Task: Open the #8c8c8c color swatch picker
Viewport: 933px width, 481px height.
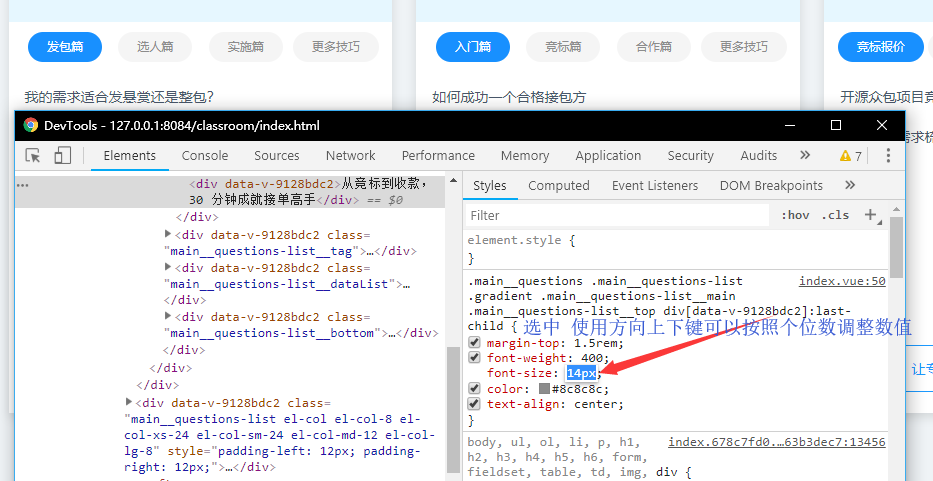Action: [x=544, y=389]
